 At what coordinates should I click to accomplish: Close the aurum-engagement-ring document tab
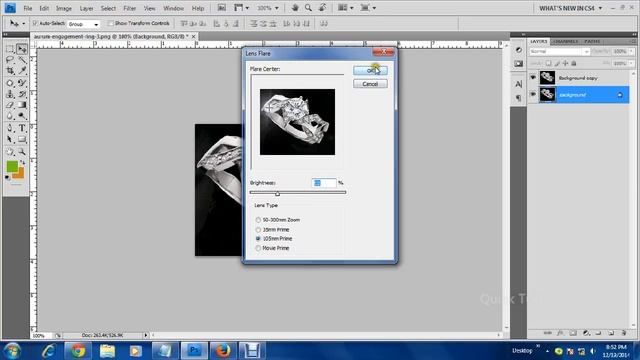pos(194,36)
